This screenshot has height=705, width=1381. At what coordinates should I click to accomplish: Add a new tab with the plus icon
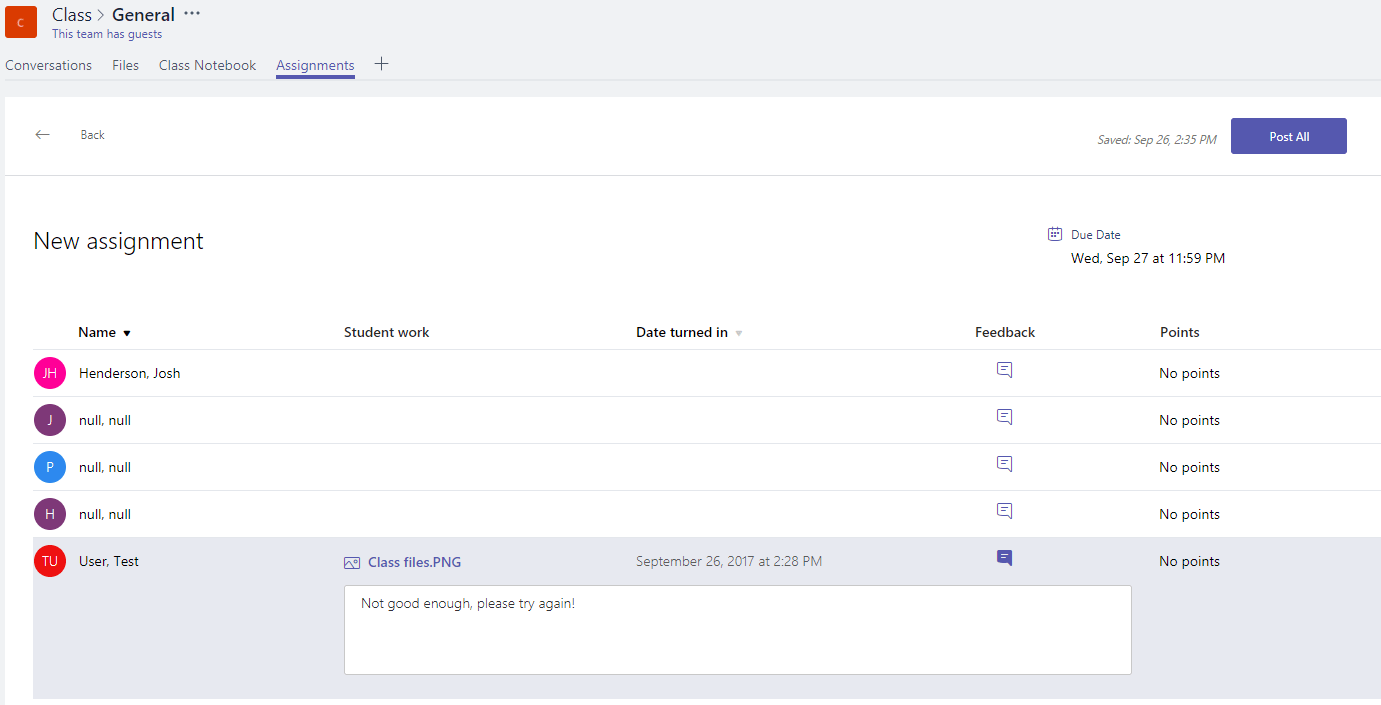coord(381,64)
